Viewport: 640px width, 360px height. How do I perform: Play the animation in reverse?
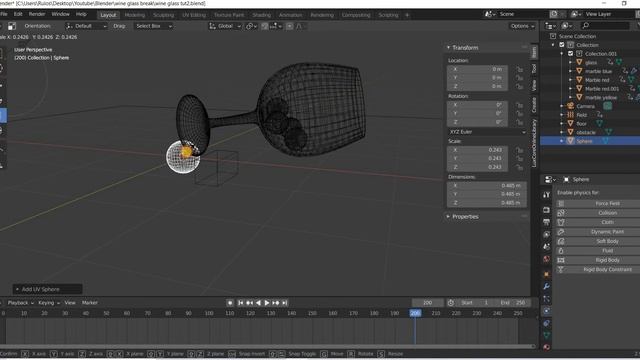[258, 302]
